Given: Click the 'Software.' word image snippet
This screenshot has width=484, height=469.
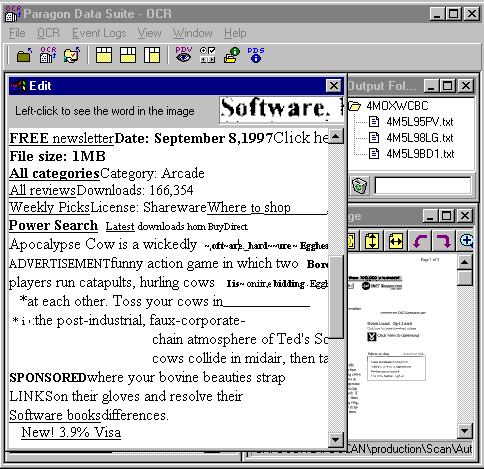Looking at the screenshot, I should (281, 110).
